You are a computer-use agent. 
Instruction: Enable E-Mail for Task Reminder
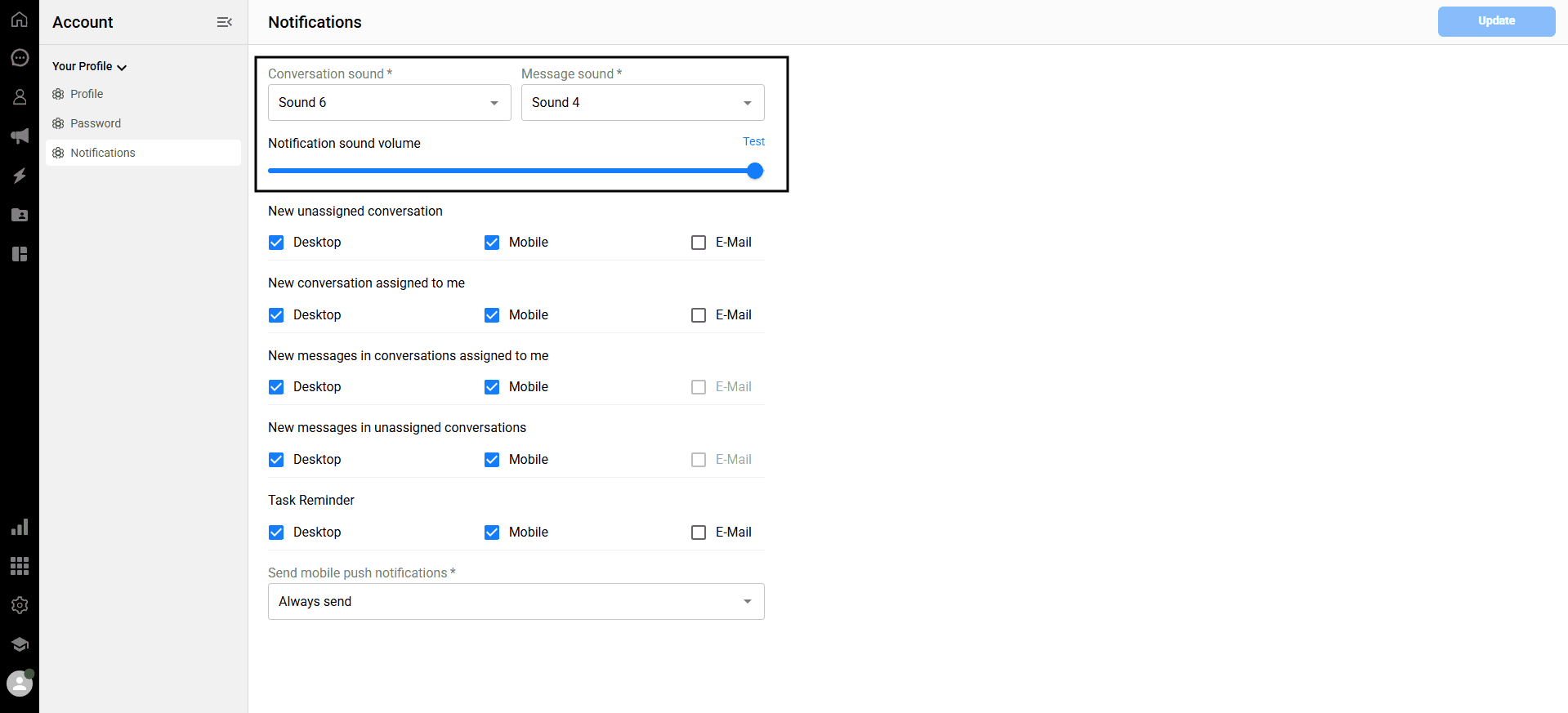[x=699, y=533]
